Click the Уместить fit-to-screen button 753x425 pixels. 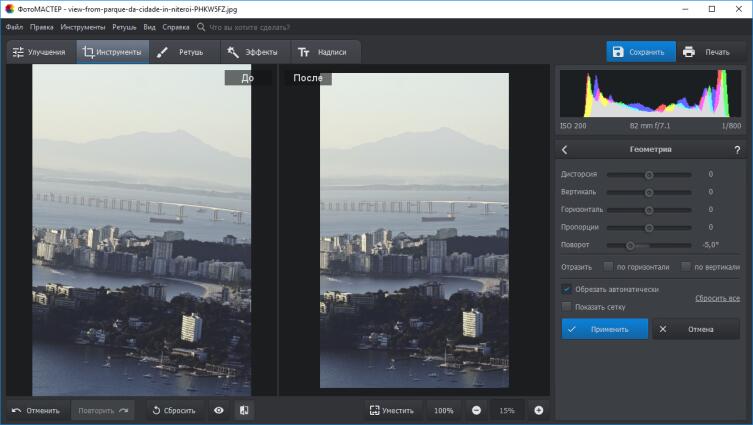point(391,410)
